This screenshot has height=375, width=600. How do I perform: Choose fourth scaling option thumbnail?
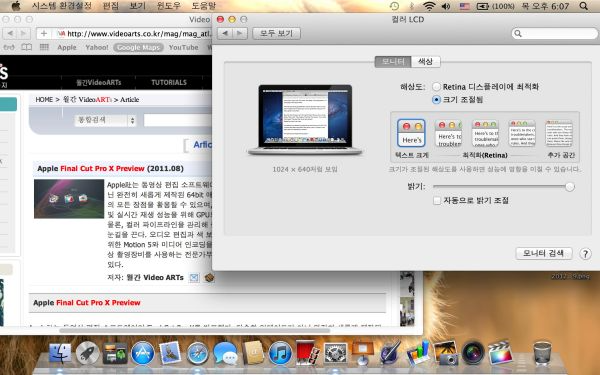click(522, 133)
